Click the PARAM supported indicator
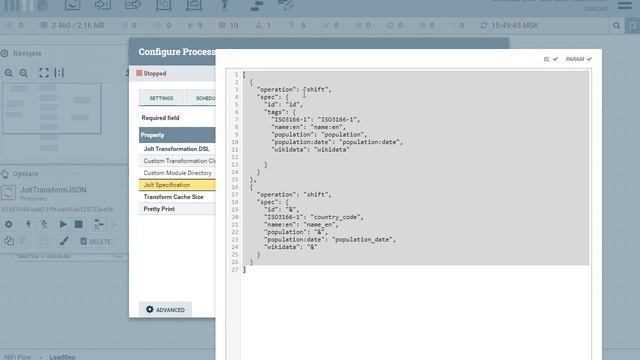The image size is (640, 360). click(x=578, y=59)
